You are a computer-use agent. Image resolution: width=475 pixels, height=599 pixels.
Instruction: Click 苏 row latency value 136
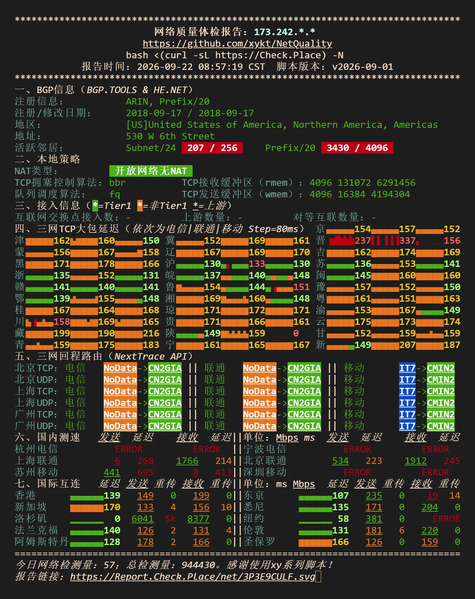click(363, 264)
